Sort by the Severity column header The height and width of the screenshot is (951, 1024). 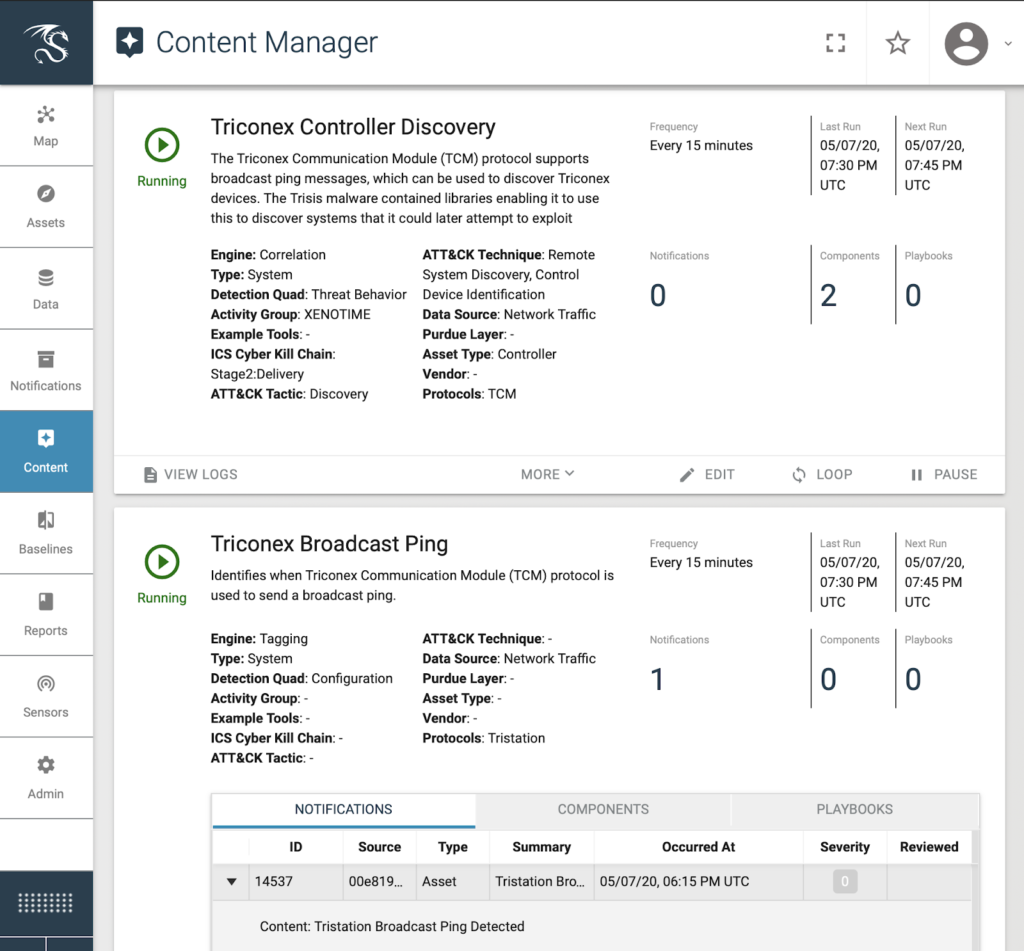tap(844, 847)
